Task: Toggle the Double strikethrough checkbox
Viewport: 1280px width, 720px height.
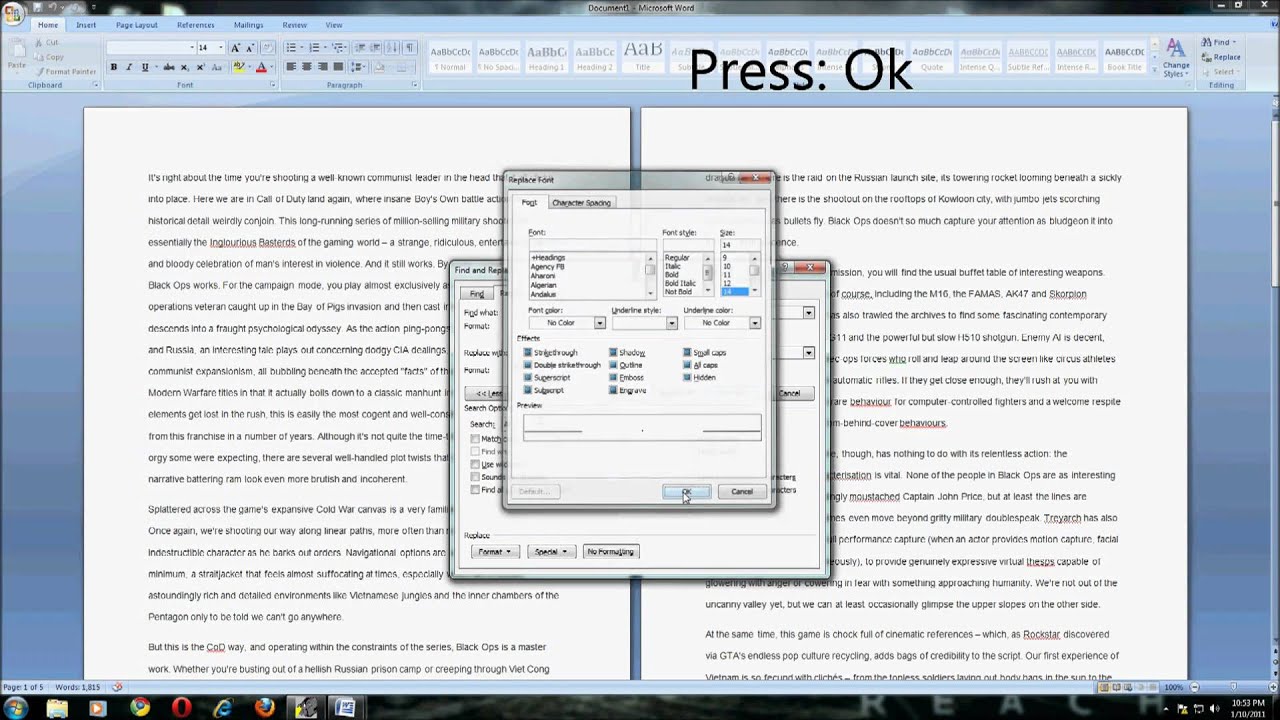Action: coord(527,365)
